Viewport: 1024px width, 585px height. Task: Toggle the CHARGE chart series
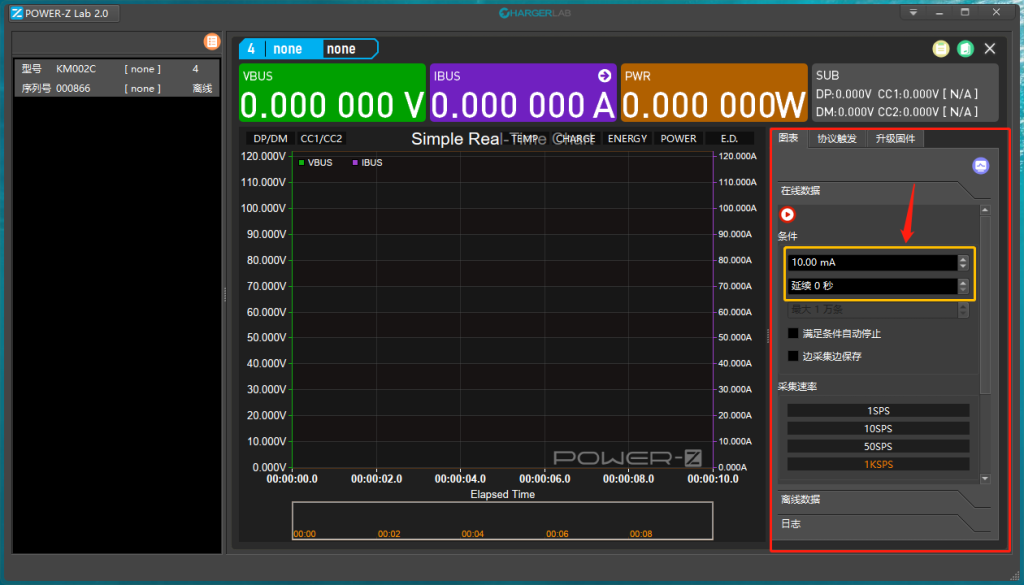point(575,138)
